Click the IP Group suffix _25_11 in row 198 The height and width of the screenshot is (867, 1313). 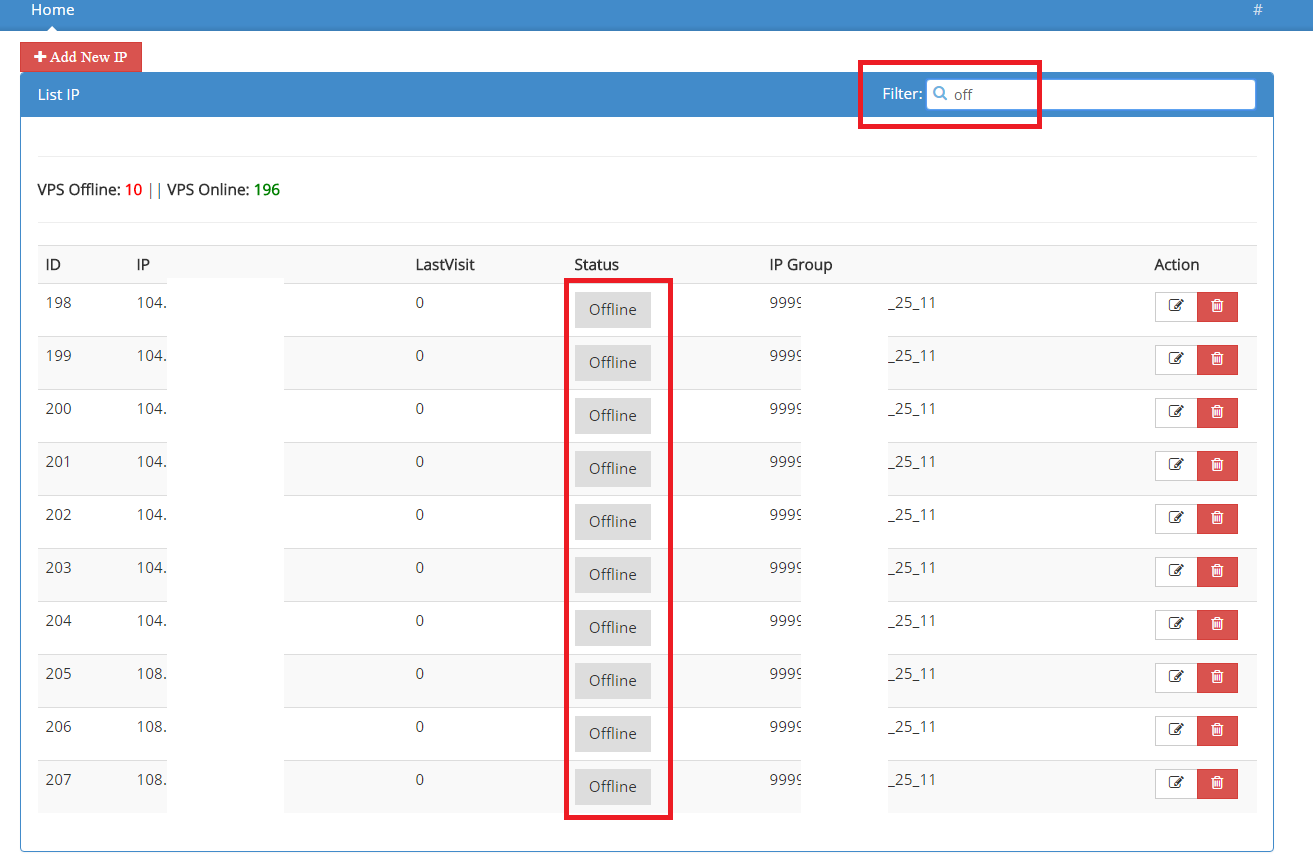[912, 302]
